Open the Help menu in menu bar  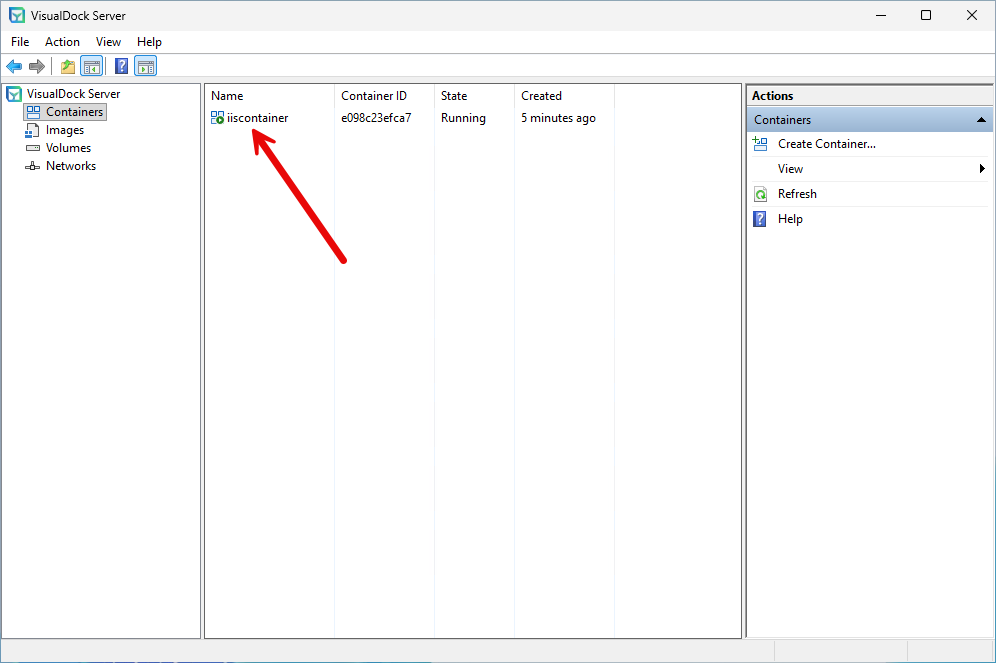(149, 42)
